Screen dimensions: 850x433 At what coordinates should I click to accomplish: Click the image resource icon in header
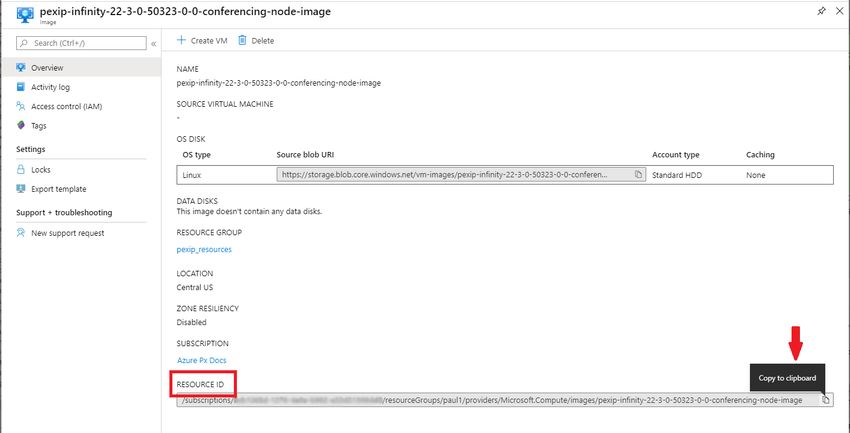pyautogui.click(x=25, y=15)
